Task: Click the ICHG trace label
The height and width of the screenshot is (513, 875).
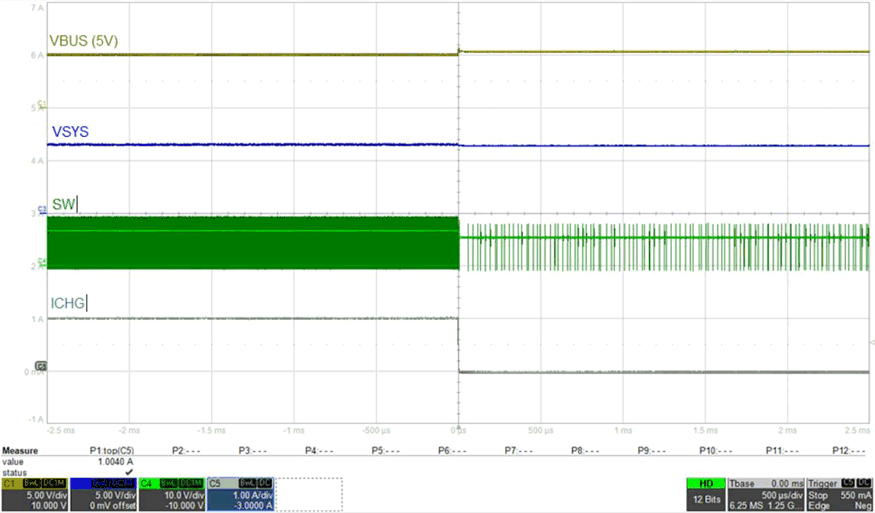Action: (67, 302)
